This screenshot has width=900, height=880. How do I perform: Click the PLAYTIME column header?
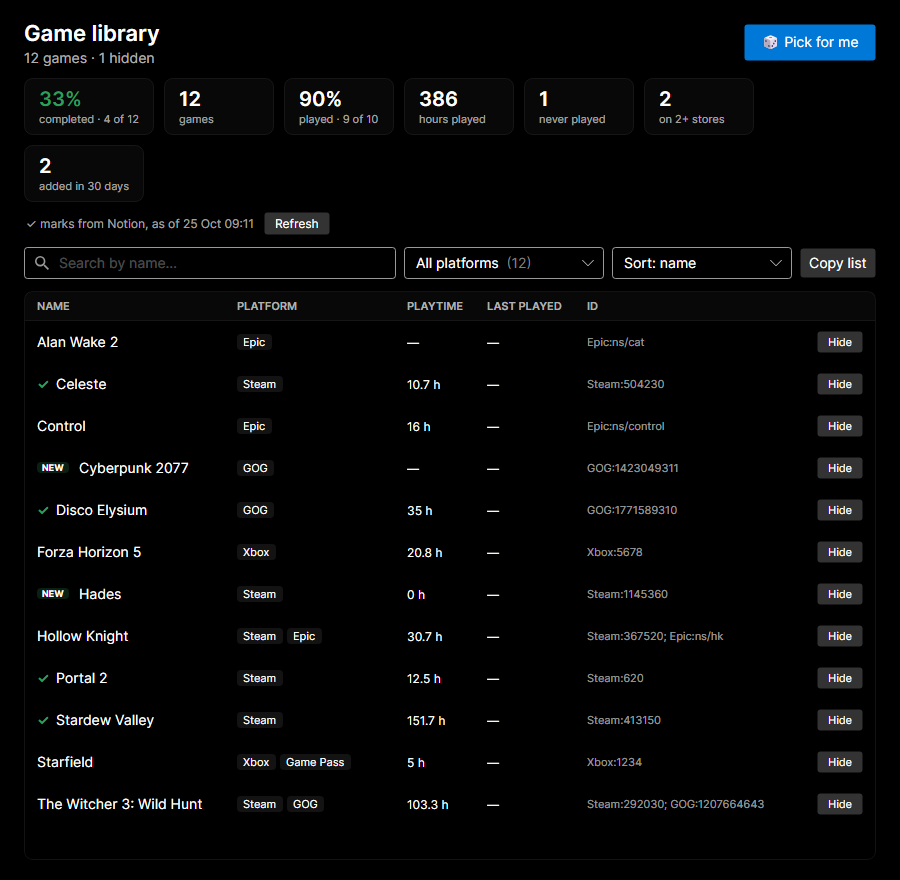435,306
